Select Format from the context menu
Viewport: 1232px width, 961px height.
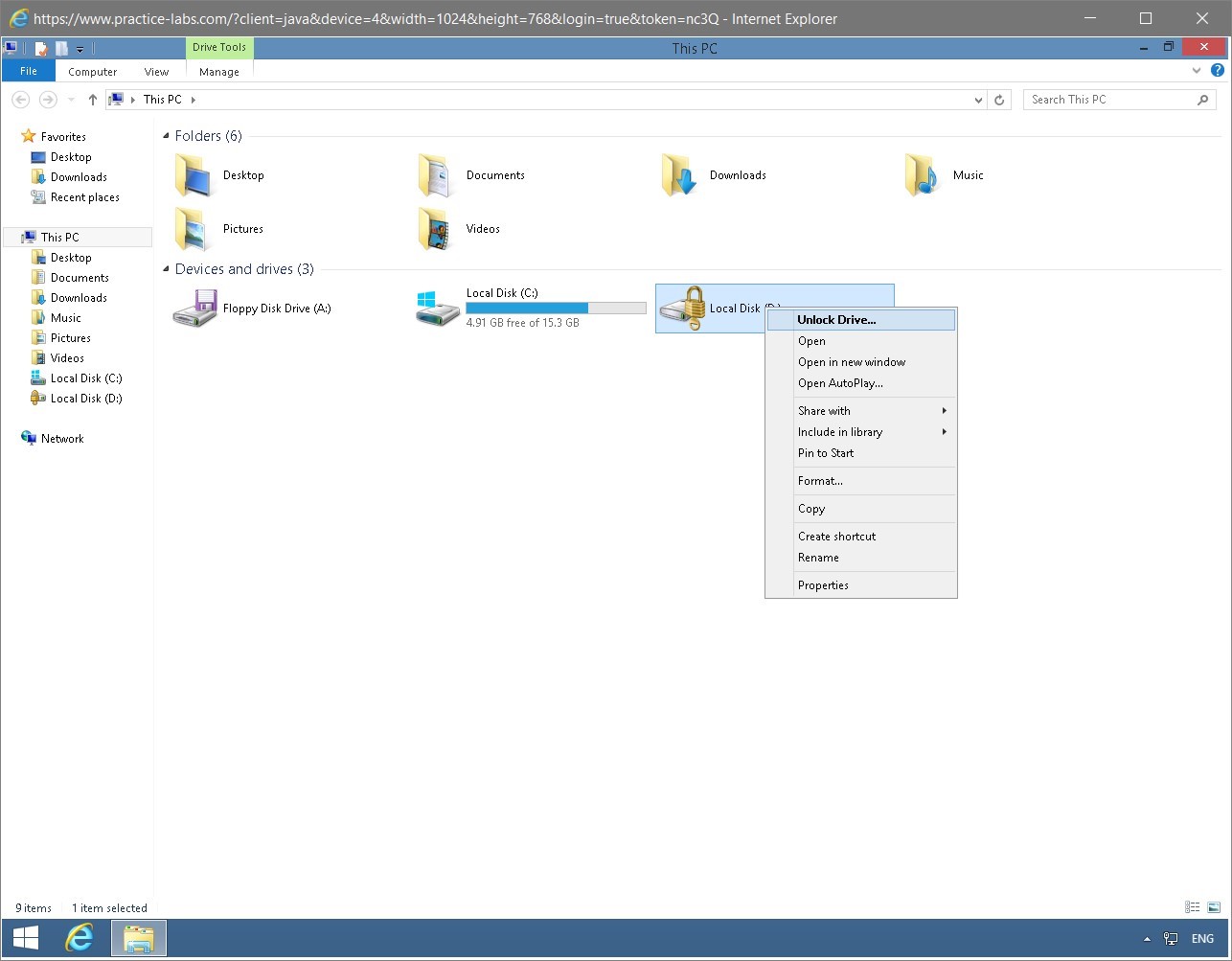tap(819, 480)
